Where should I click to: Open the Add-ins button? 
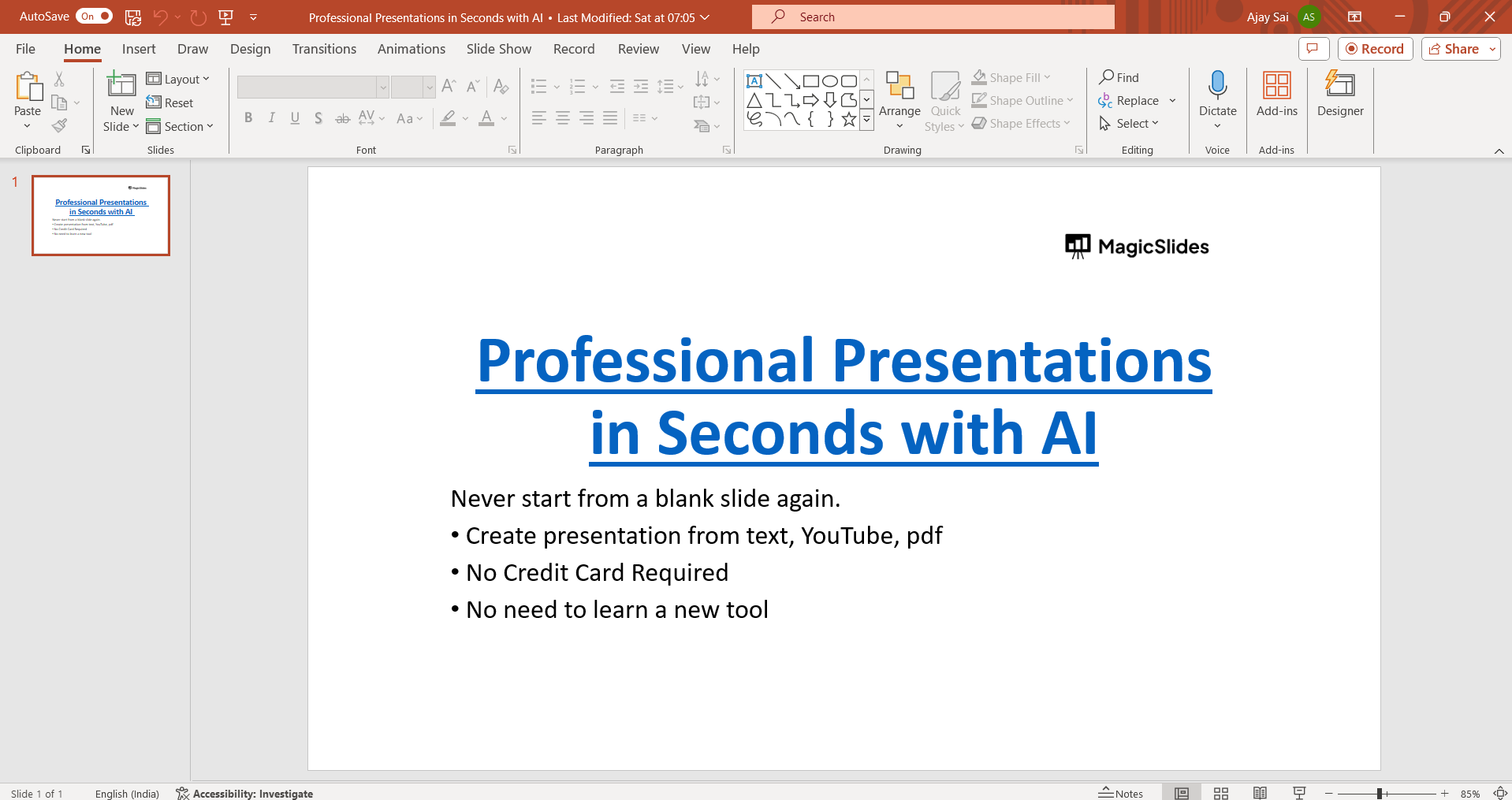click(1276, 93)
